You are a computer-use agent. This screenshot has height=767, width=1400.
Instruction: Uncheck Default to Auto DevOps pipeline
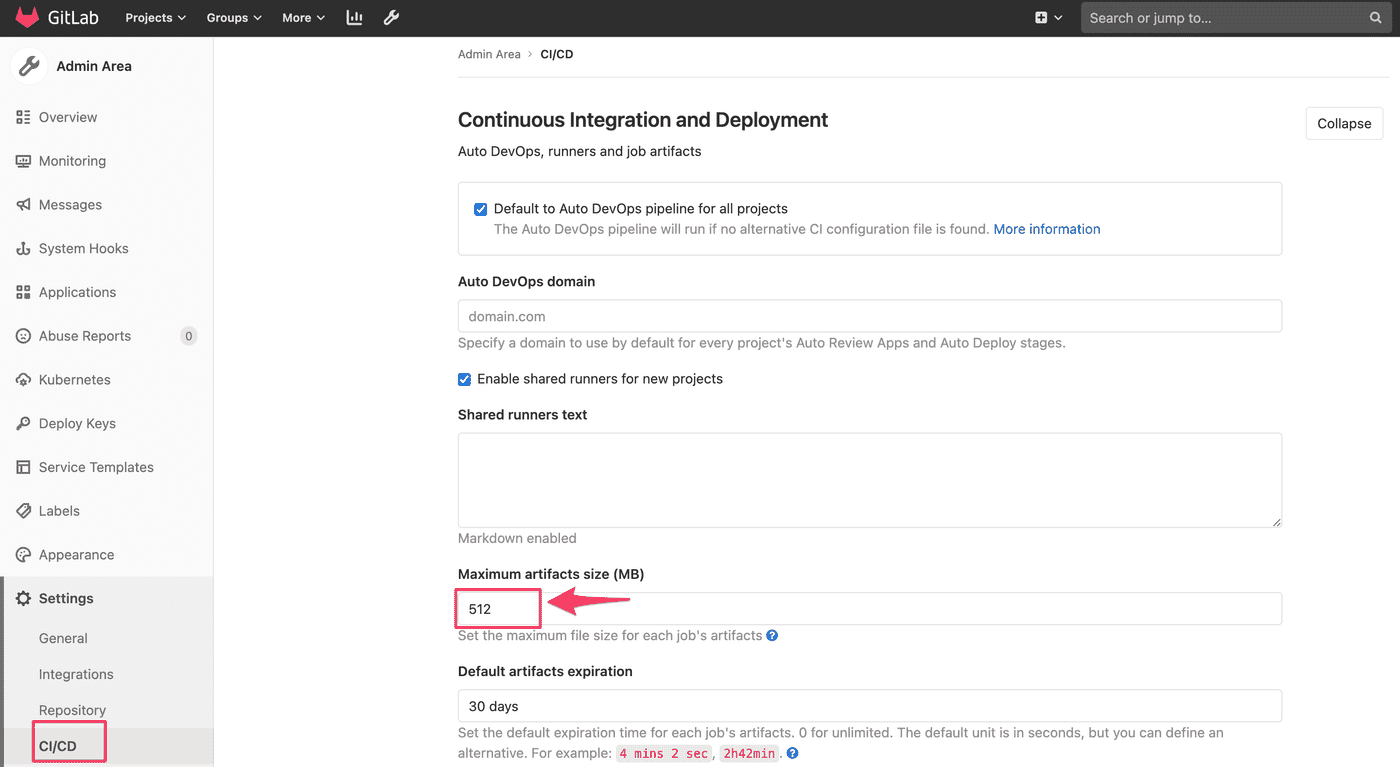pyautogui.click(x=480, y=208)
